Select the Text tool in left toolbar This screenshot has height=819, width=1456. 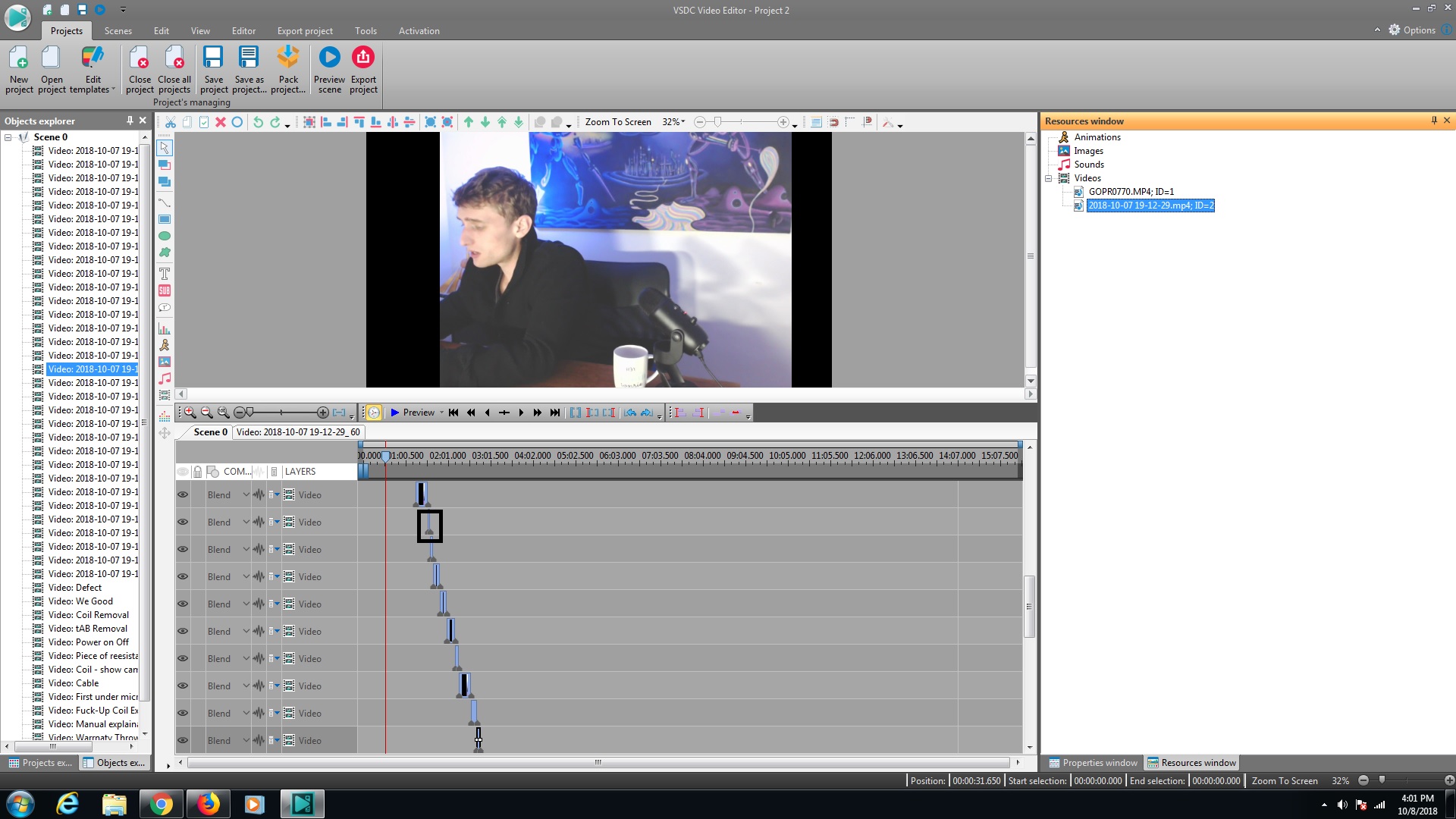click(164, 274)
